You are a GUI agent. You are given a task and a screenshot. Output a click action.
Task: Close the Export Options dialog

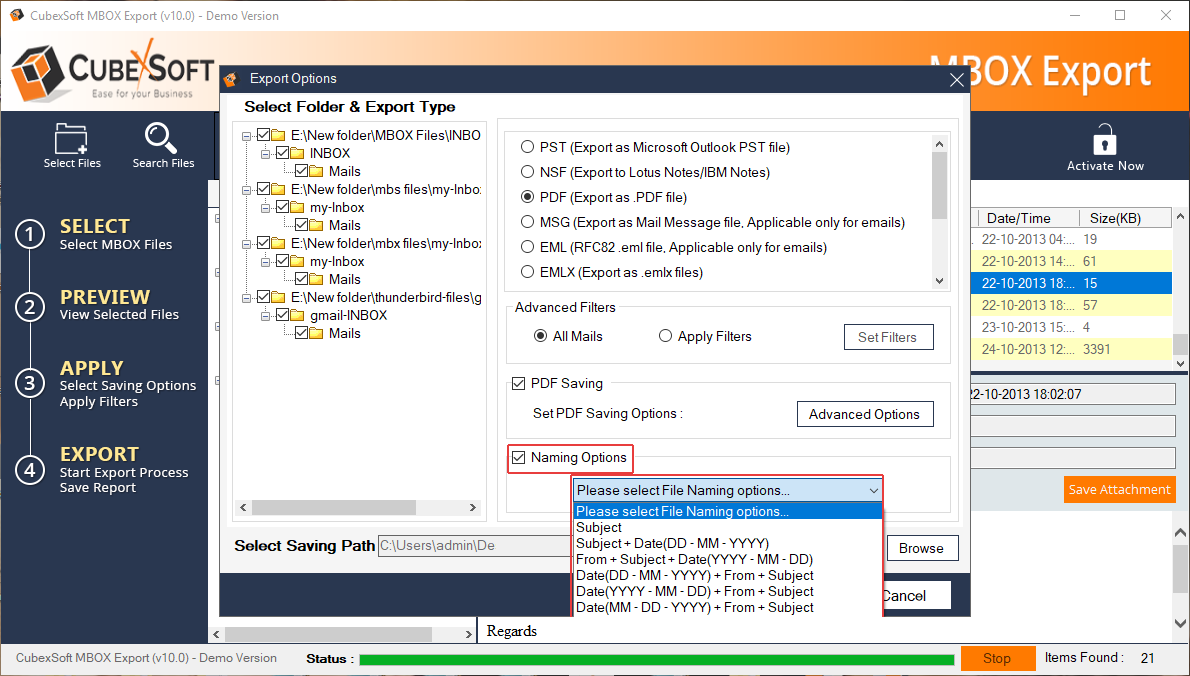pyautogui.click(x=956, y=80)
